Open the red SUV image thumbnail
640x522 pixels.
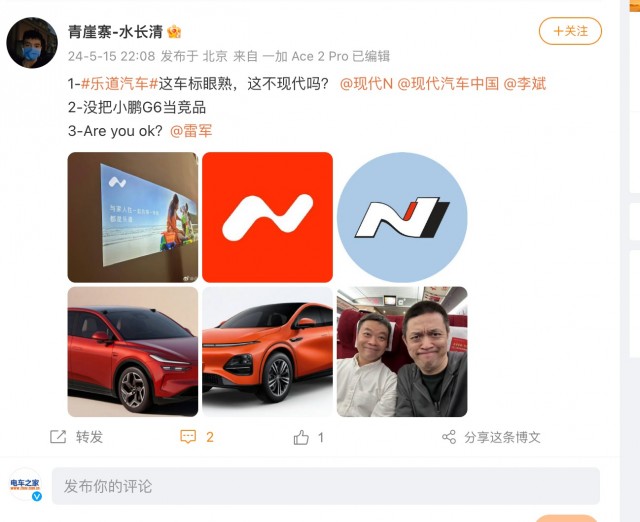pos(133,351)
